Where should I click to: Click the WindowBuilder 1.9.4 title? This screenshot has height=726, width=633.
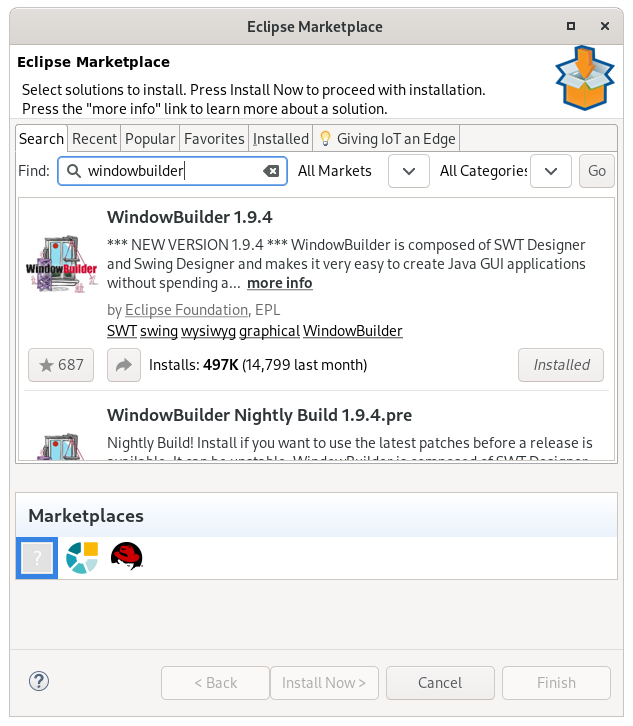coord(189,217)
